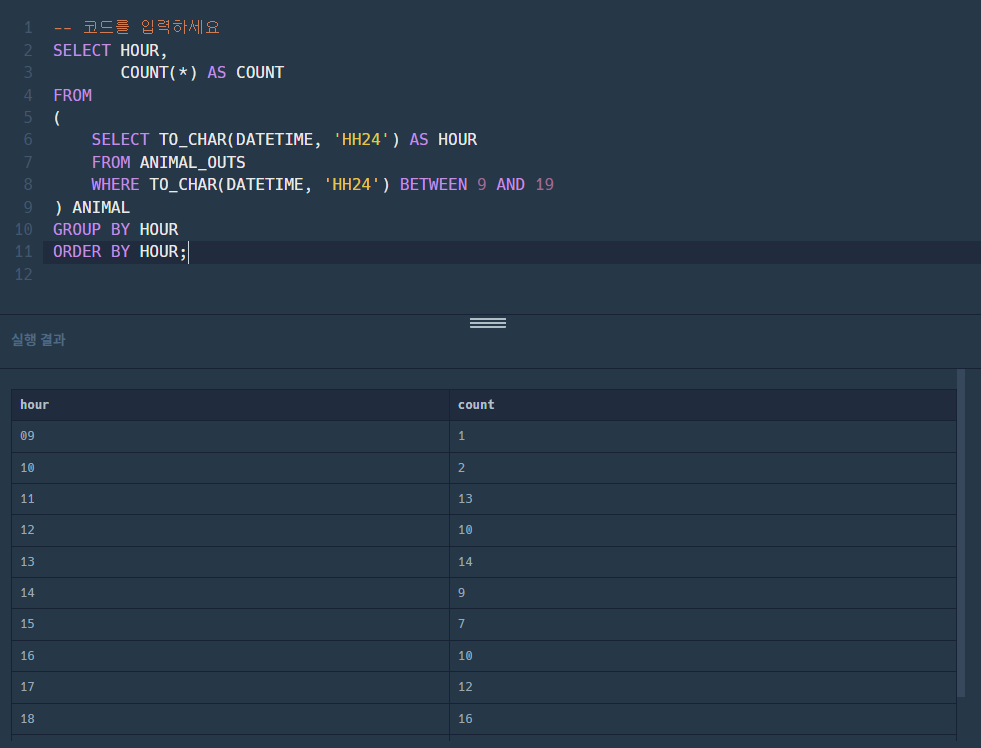Click the count cell '12' in the hour 17 row
The width and height of the screenshot is (981, 748).
point(703,687)
